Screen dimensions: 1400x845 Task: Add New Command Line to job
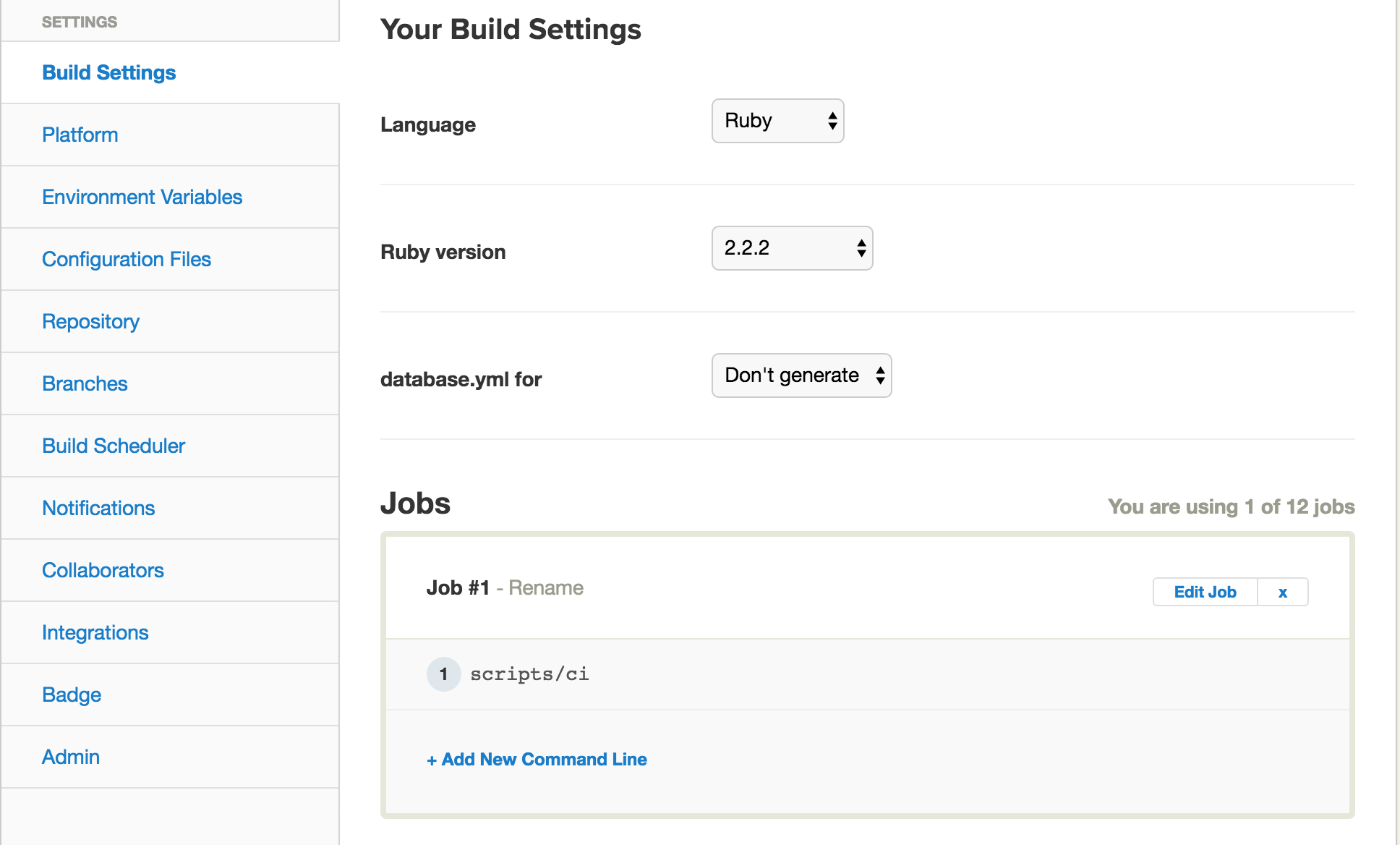click(537, 759)
